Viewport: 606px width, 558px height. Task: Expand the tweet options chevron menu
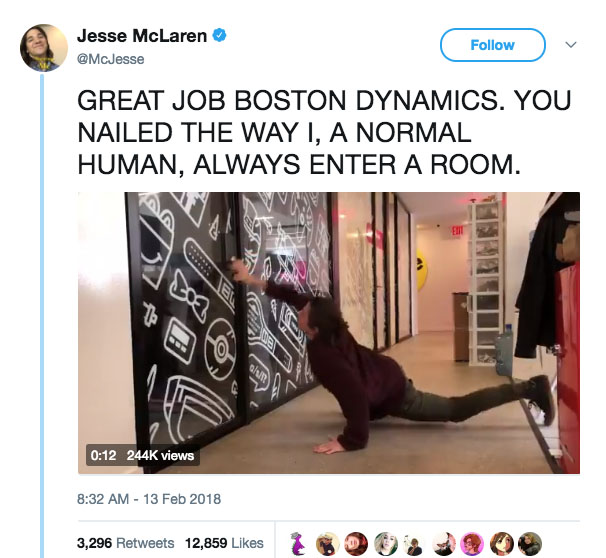[x=571, y=44]
